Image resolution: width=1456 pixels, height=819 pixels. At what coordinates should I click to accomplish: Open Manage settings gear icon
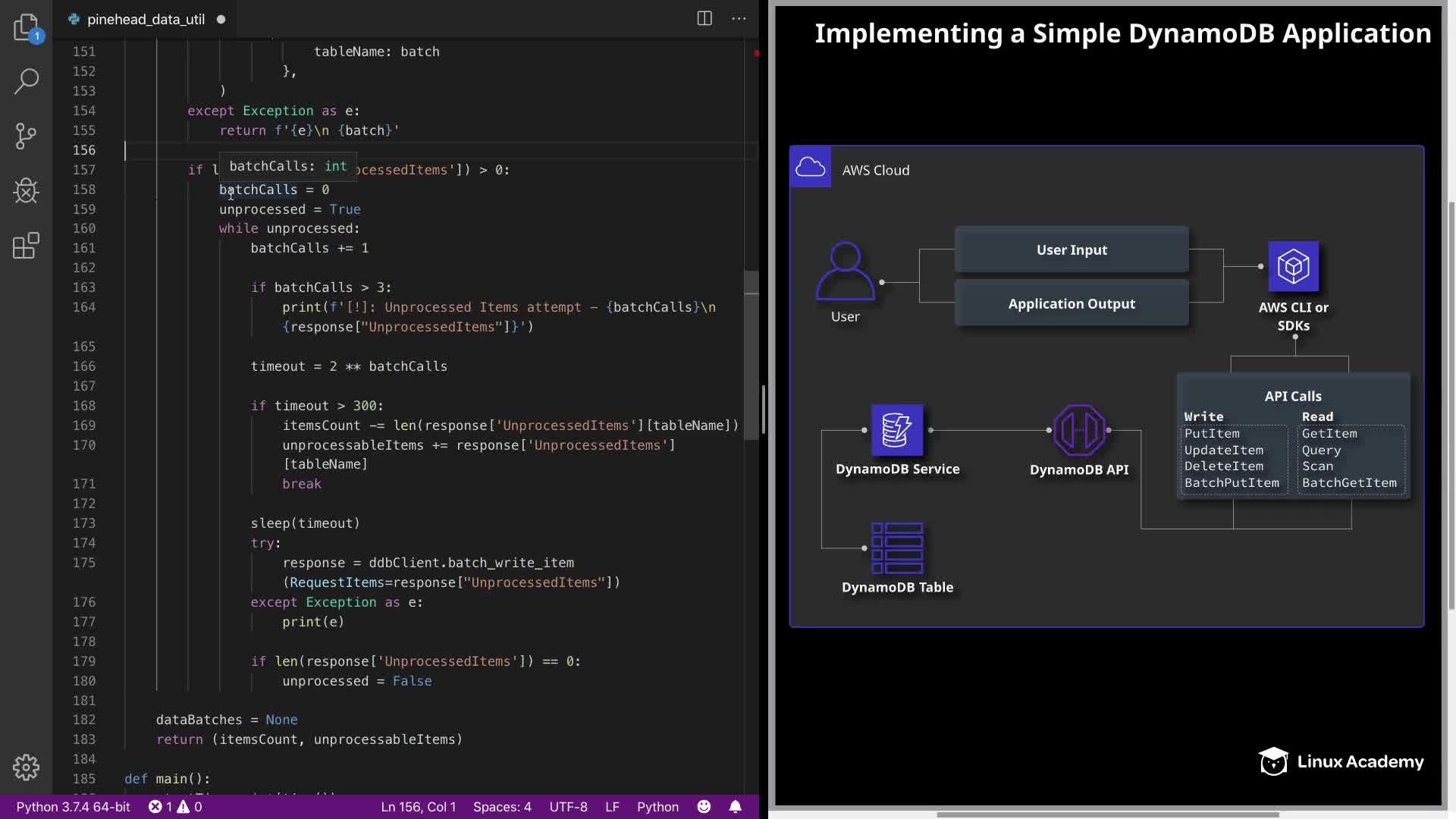(27, 767)
